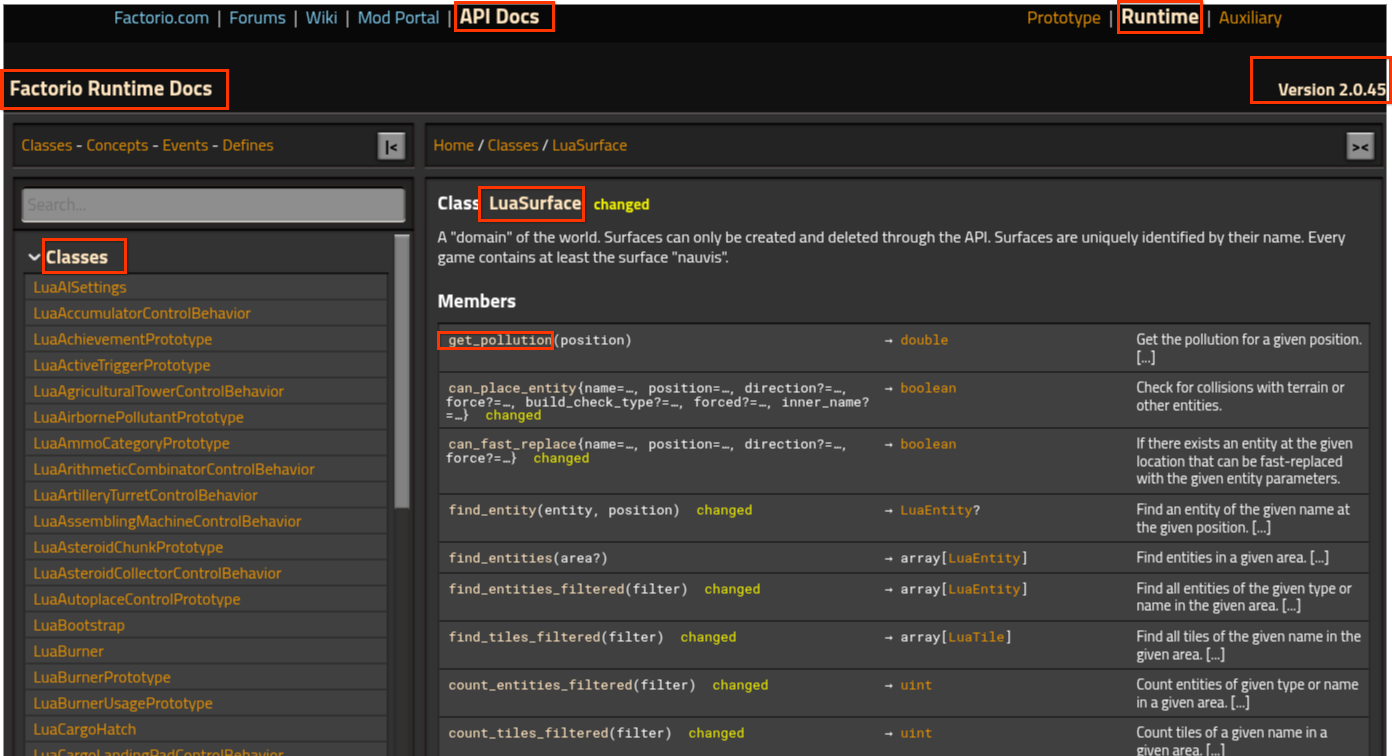Click the can_fast_replace member
The height and width of the screenshot is (756, 1392).
click(512, 444)
